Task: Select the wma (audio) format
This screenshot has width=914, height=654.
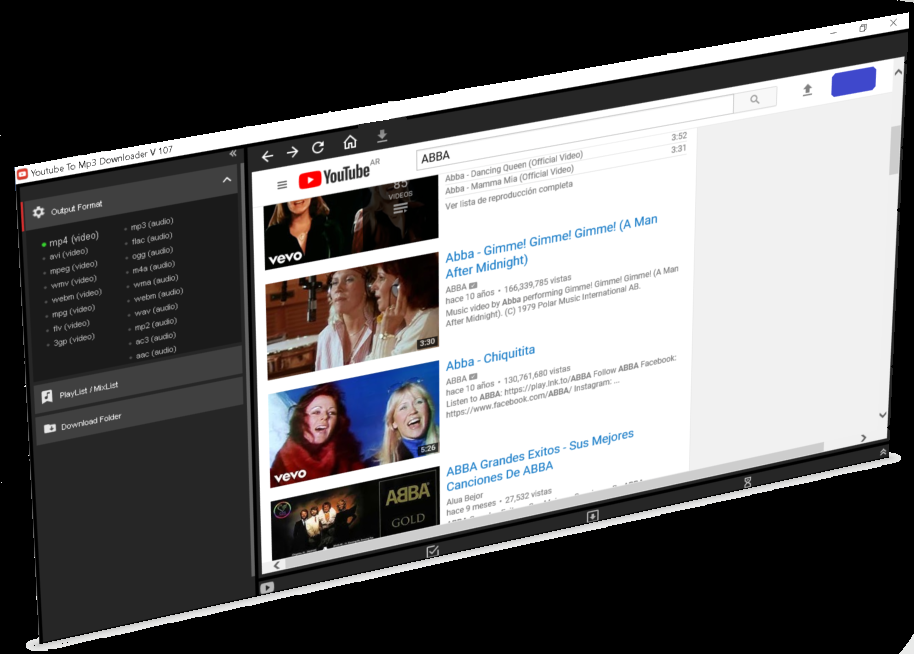Action: [155, 281]
